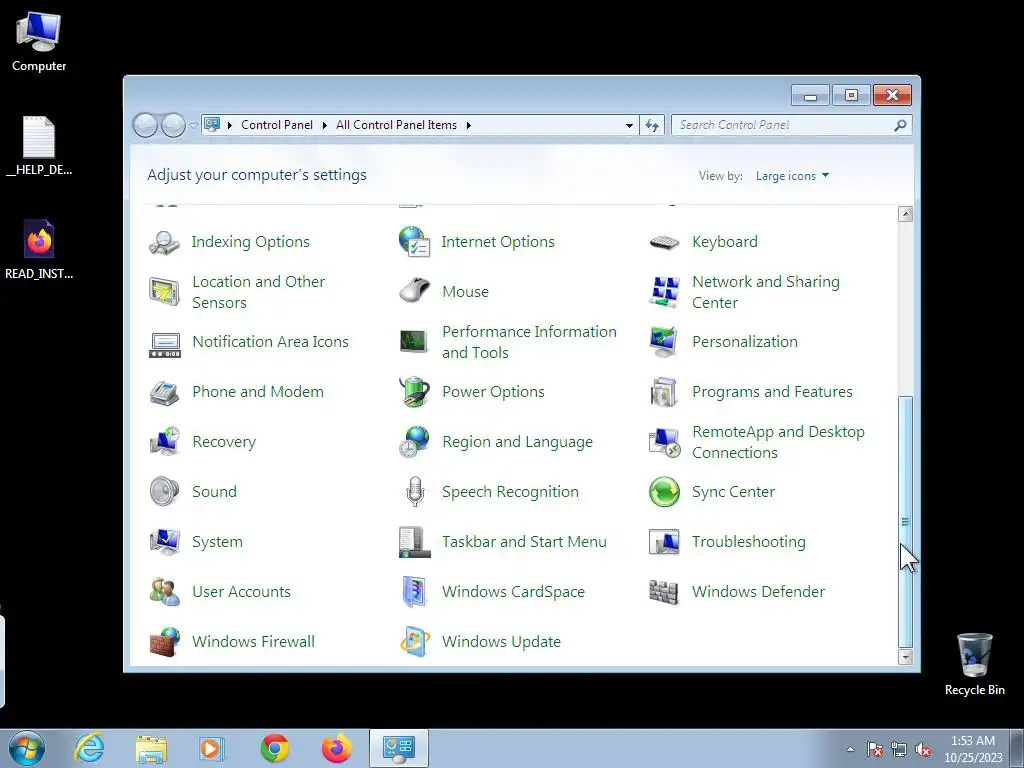Open the Region and Language icon
The width and height of the screenshot is (1024, 768).
click(x=415, y=441)
